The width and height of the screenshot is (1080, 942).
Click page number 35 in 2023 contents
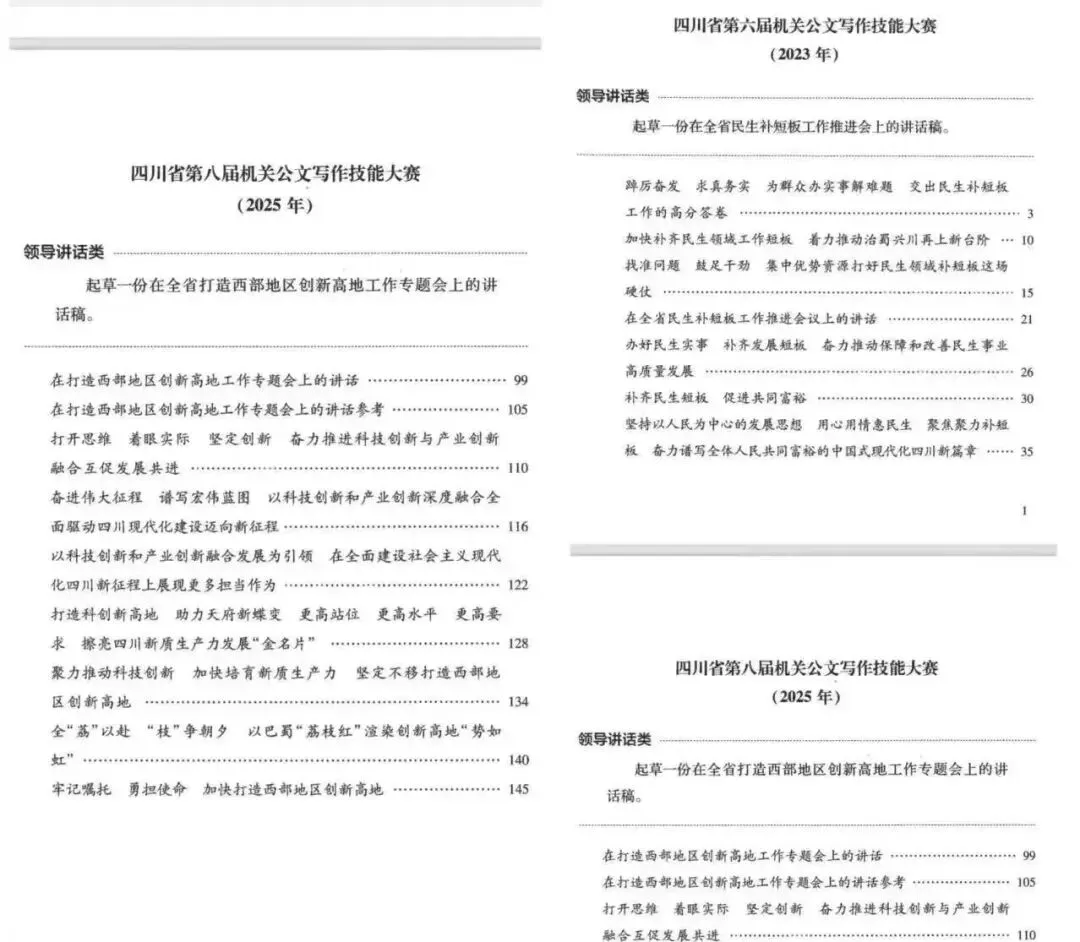[x=1027, y=452]
